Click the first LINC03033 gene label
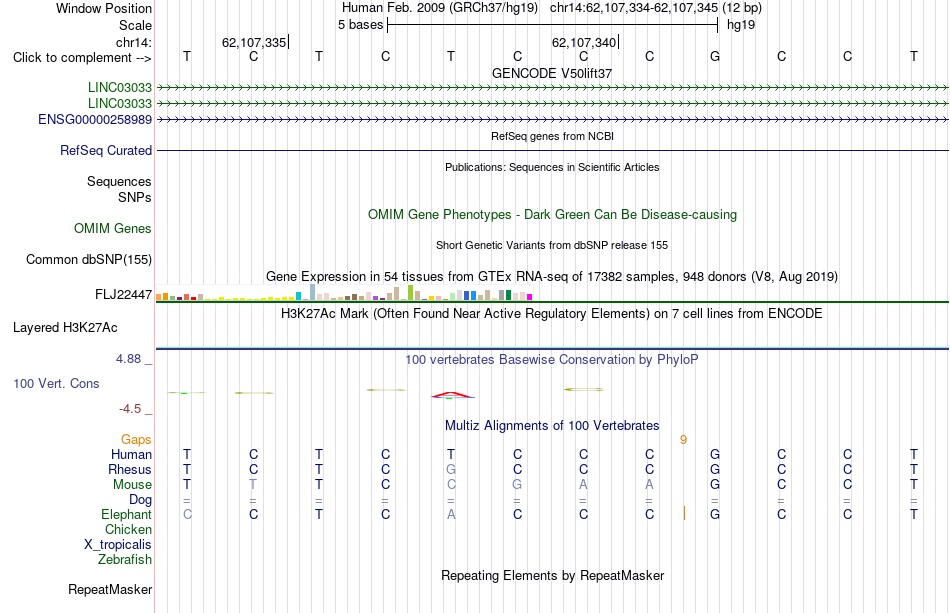This screenshot has width=950, height=613. point(119,87)
